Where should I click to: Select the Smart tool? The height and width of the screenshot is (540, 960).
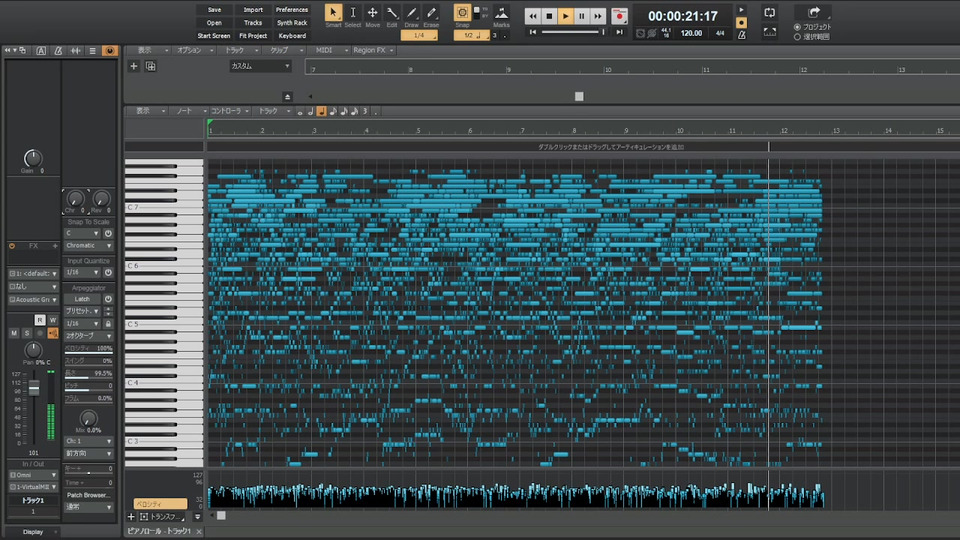333,14
